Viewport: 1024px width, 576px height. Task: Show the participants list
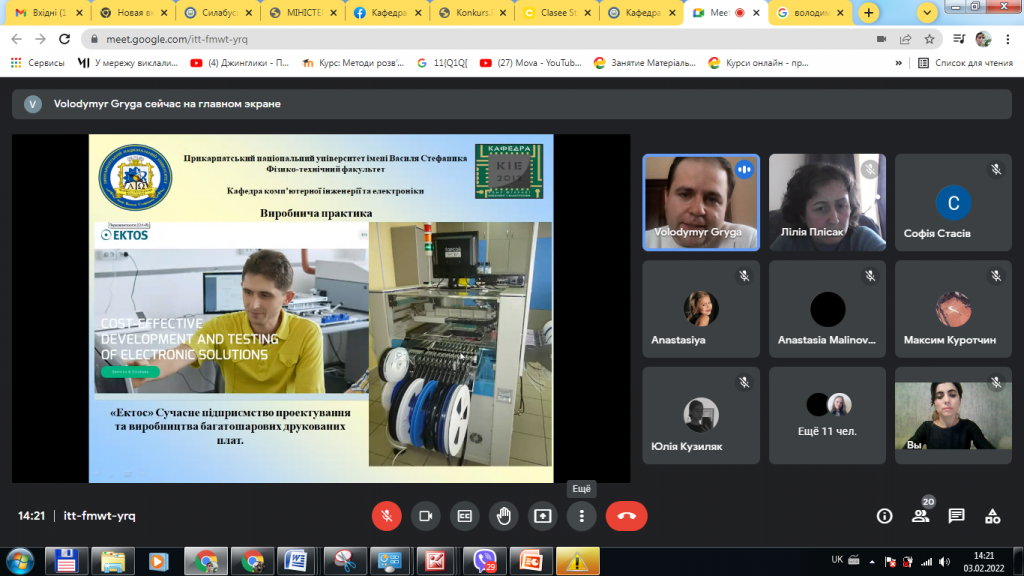(921, 516)
